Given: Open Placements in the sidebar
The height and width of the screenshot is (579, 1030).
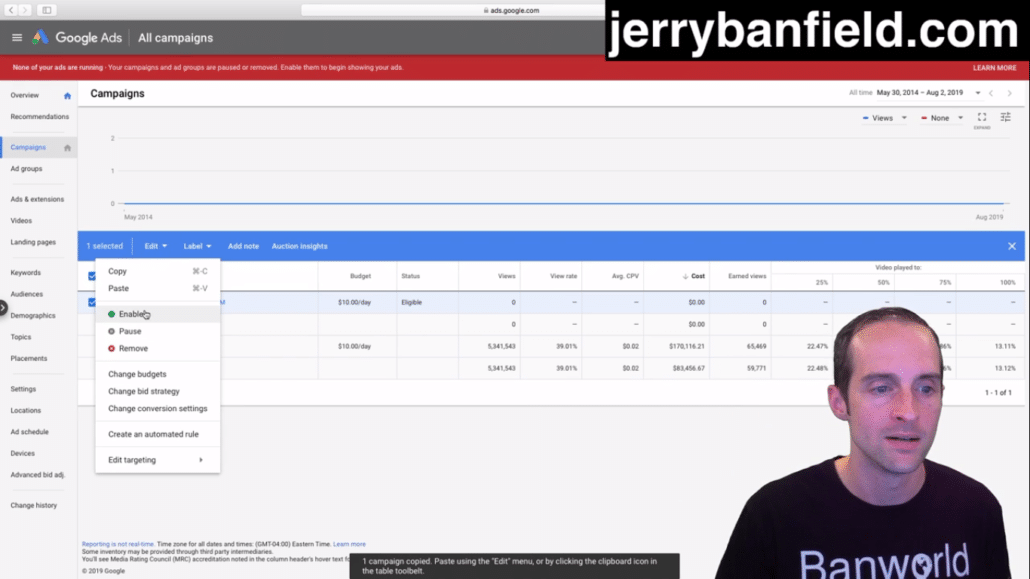Looking at the screenshot, I should [29, 359].
